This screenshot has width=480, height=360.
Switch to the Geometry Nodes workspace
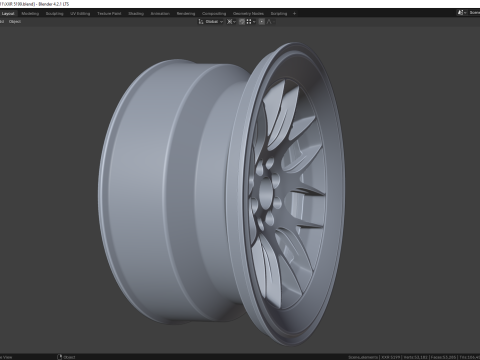coord(248,14)
